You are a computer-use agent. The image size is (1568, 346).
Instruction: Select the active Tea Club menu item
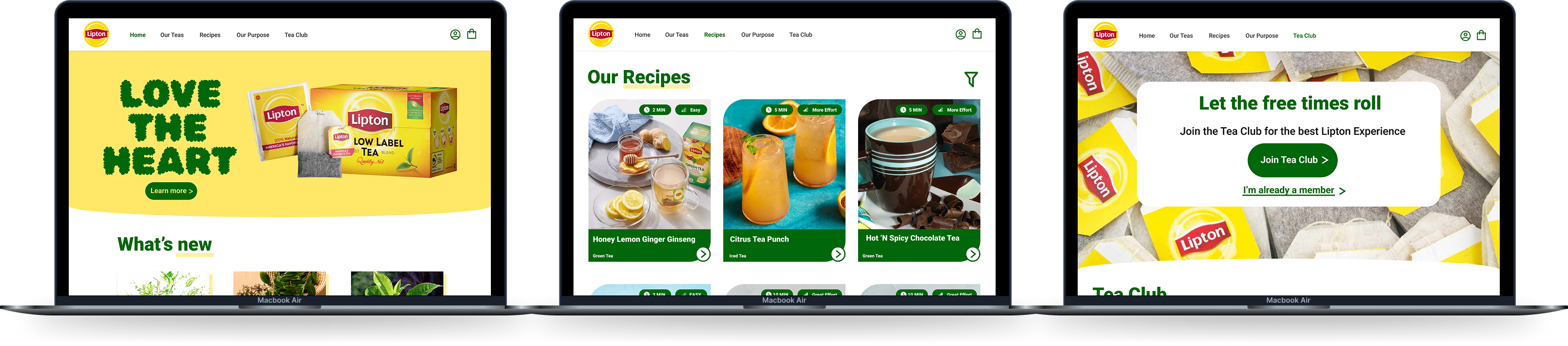[x=1305, y=36]
